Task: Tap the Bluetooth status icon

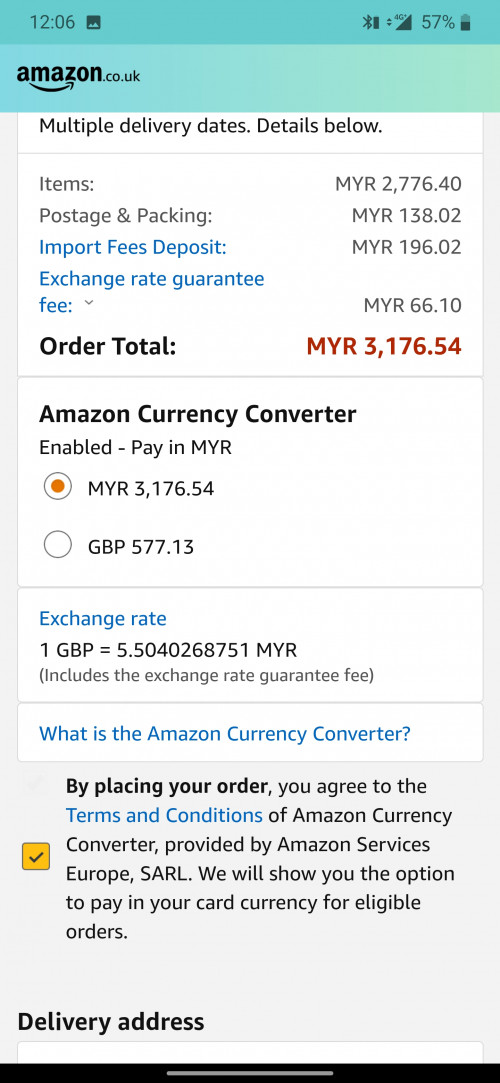Action: click(370, 22)
